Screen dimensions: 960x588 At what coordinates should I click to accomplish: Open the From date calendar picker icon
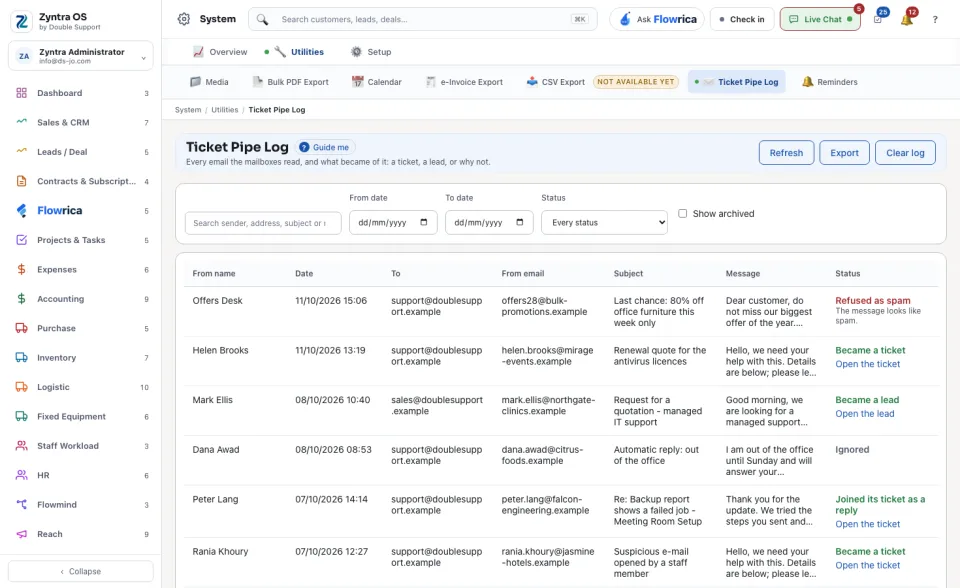424,222
